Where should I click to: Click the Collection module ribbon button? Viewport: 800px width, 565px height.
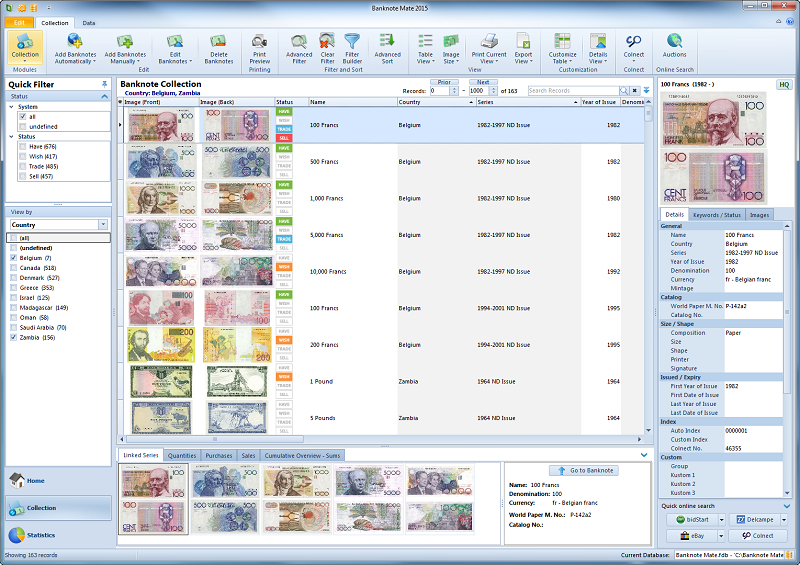pyautogui.click(x=24, y=47)
